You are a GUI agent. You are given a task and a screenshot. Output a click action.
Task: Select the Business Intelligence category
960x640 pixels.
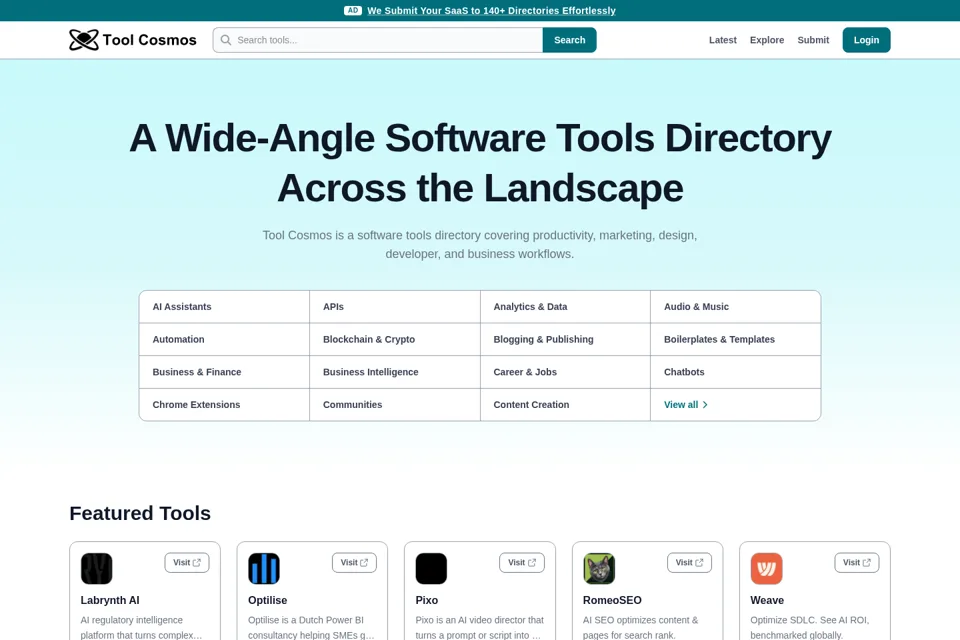(x=395, y=372)
